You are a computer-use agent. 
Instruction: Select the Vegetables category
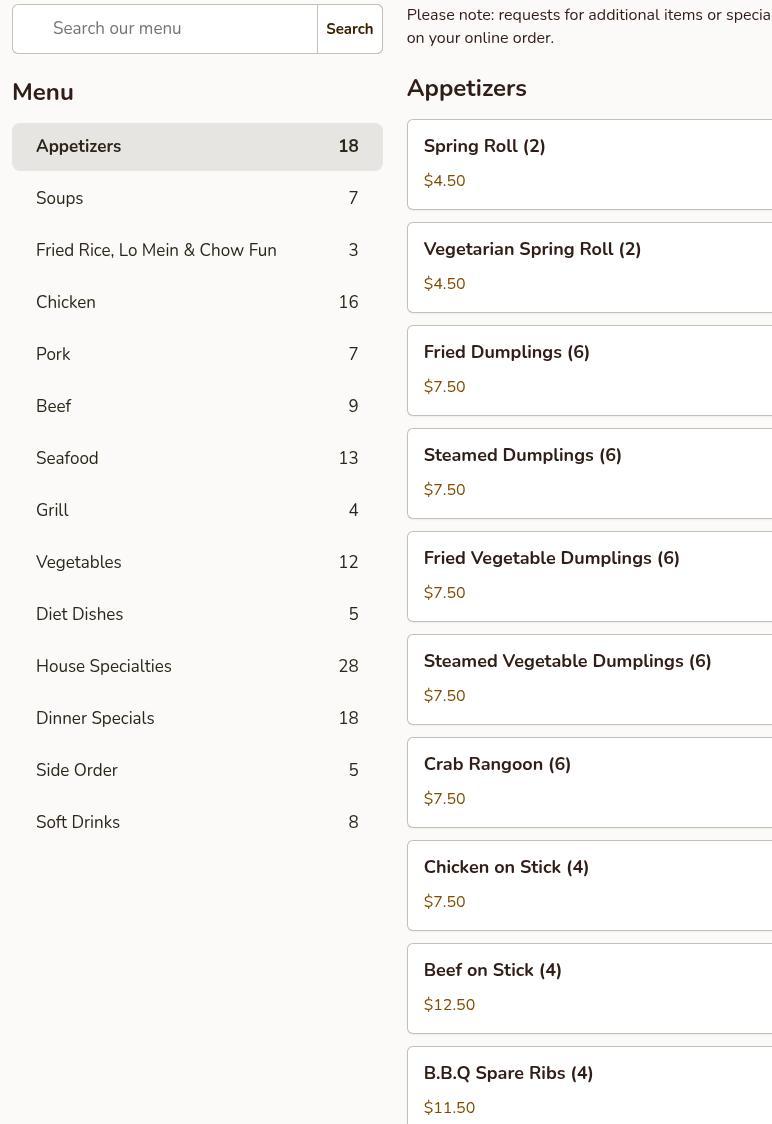coord(197,562)
